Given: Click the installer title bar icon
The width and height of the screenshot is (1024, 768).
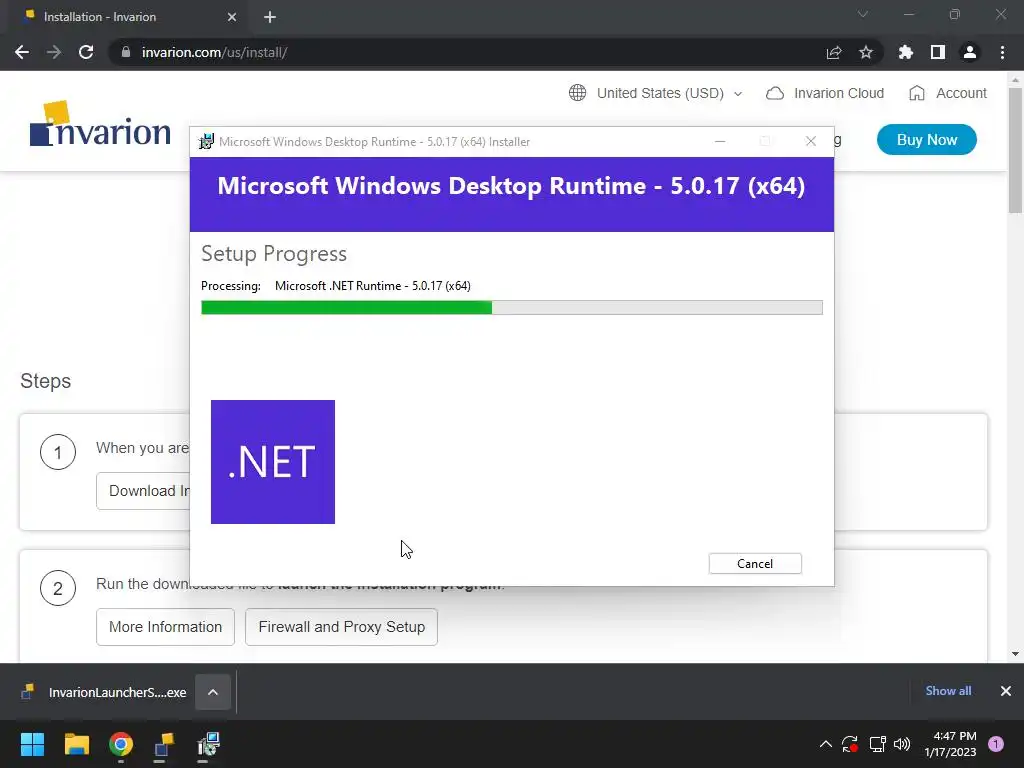Looking at the screenshot, I should tap(206, 142).
